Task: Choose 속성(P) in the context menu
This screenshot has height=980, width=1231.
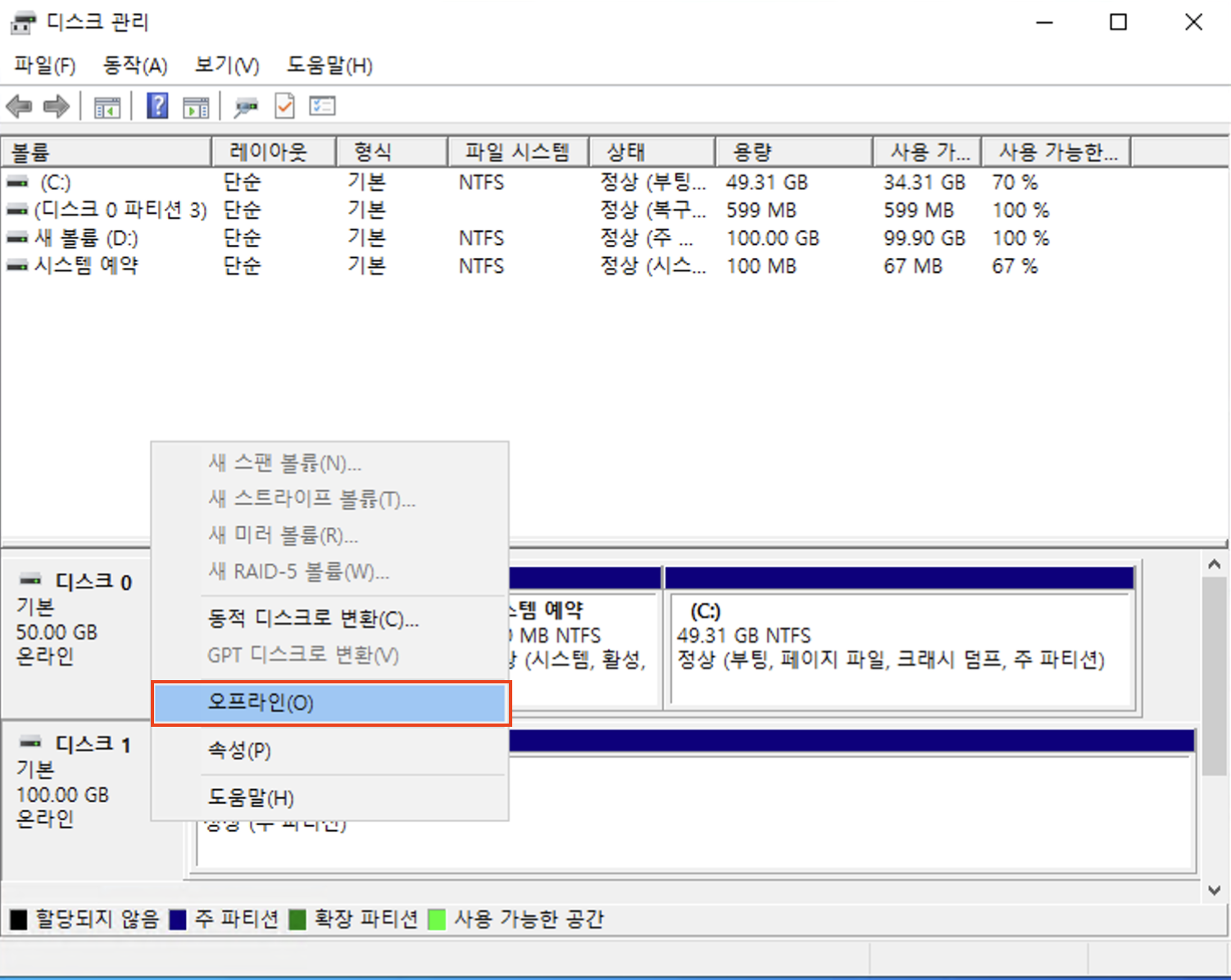Action: (x=330, y=751)
